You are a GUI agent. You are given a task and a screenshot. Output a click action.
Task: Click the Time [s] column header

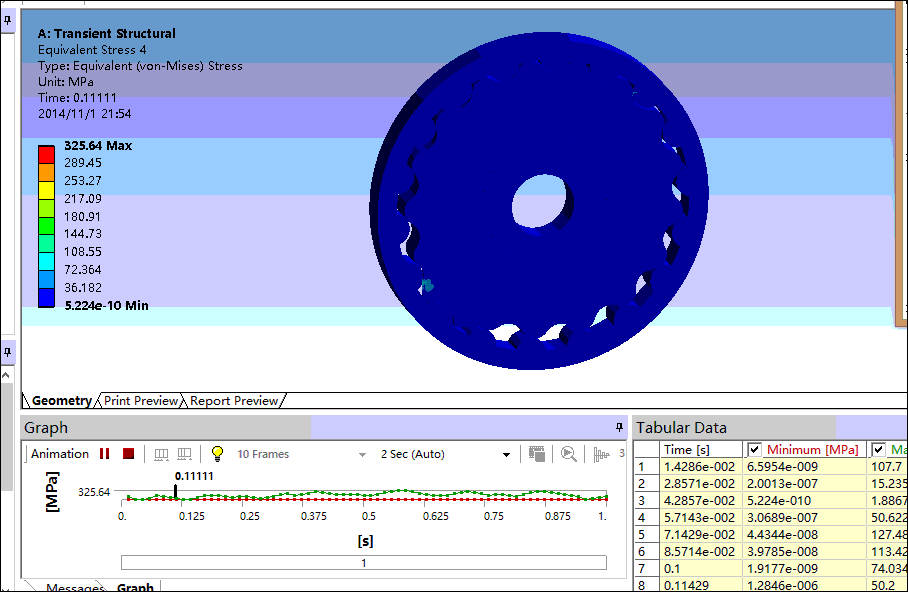[x=701, y=450]
